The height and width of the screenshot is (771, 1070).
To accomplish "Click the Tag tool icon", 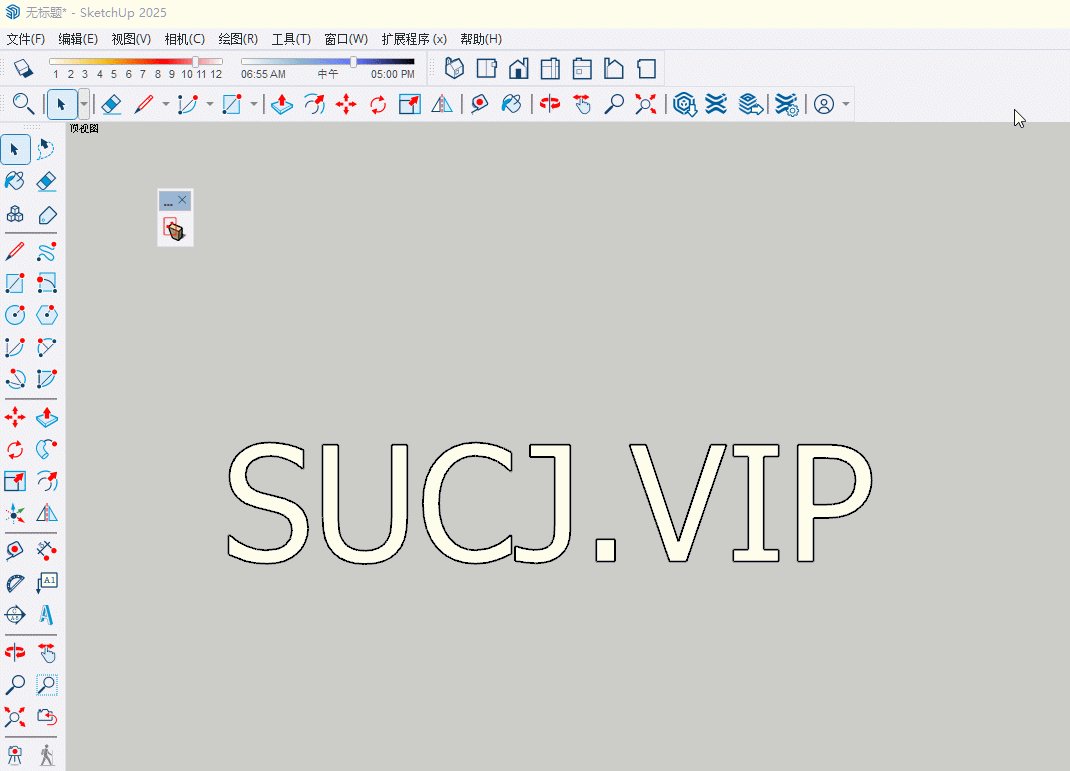I will [x=46, y=215].
